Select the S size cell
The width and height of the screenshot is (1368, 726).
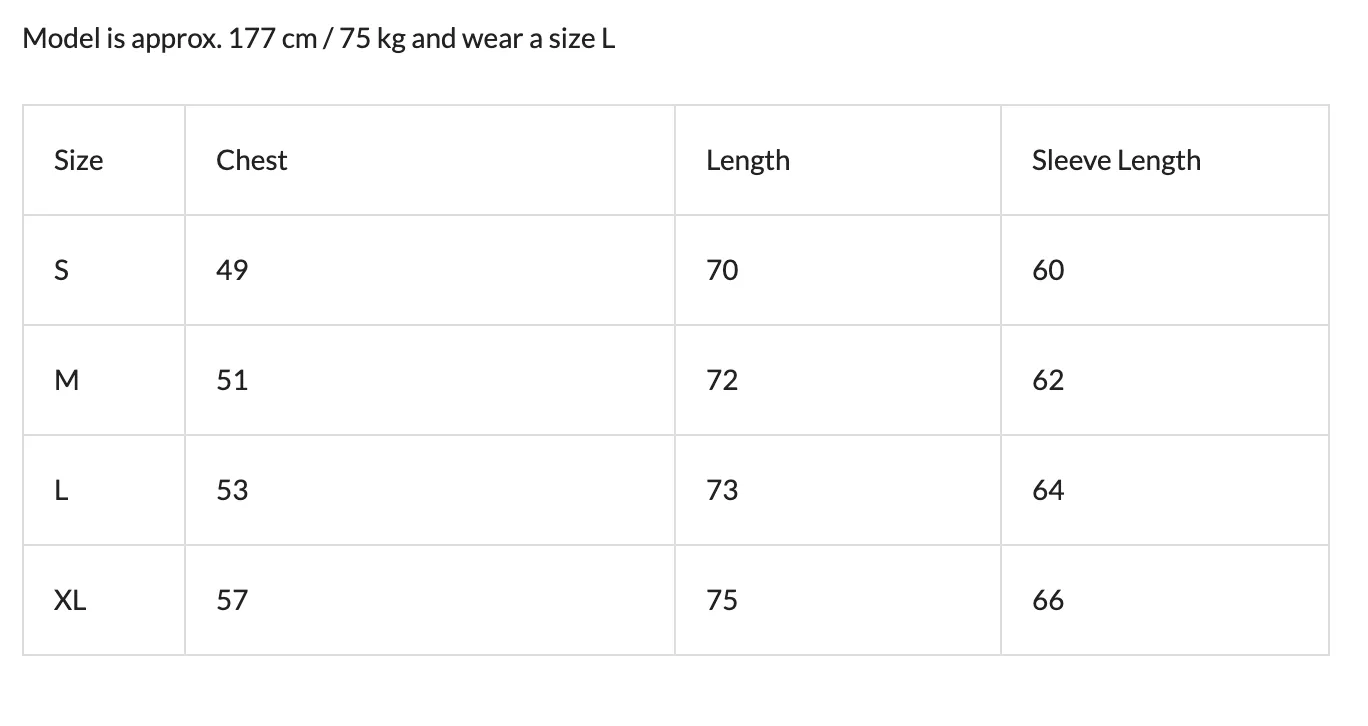coord(104,270)
